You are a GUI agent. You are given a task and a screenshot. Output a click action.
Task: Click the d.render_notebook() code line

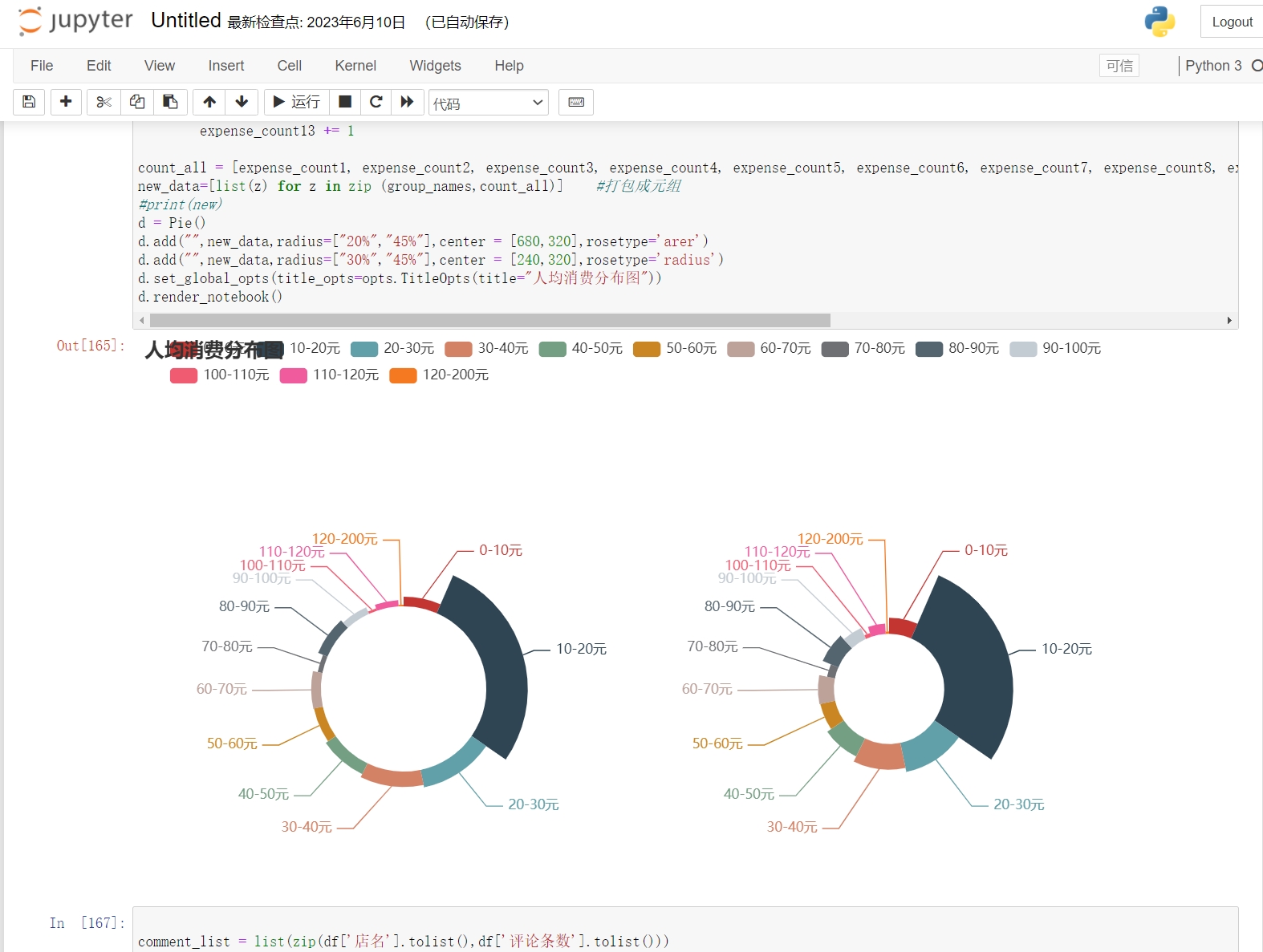(x=210, y=297)
